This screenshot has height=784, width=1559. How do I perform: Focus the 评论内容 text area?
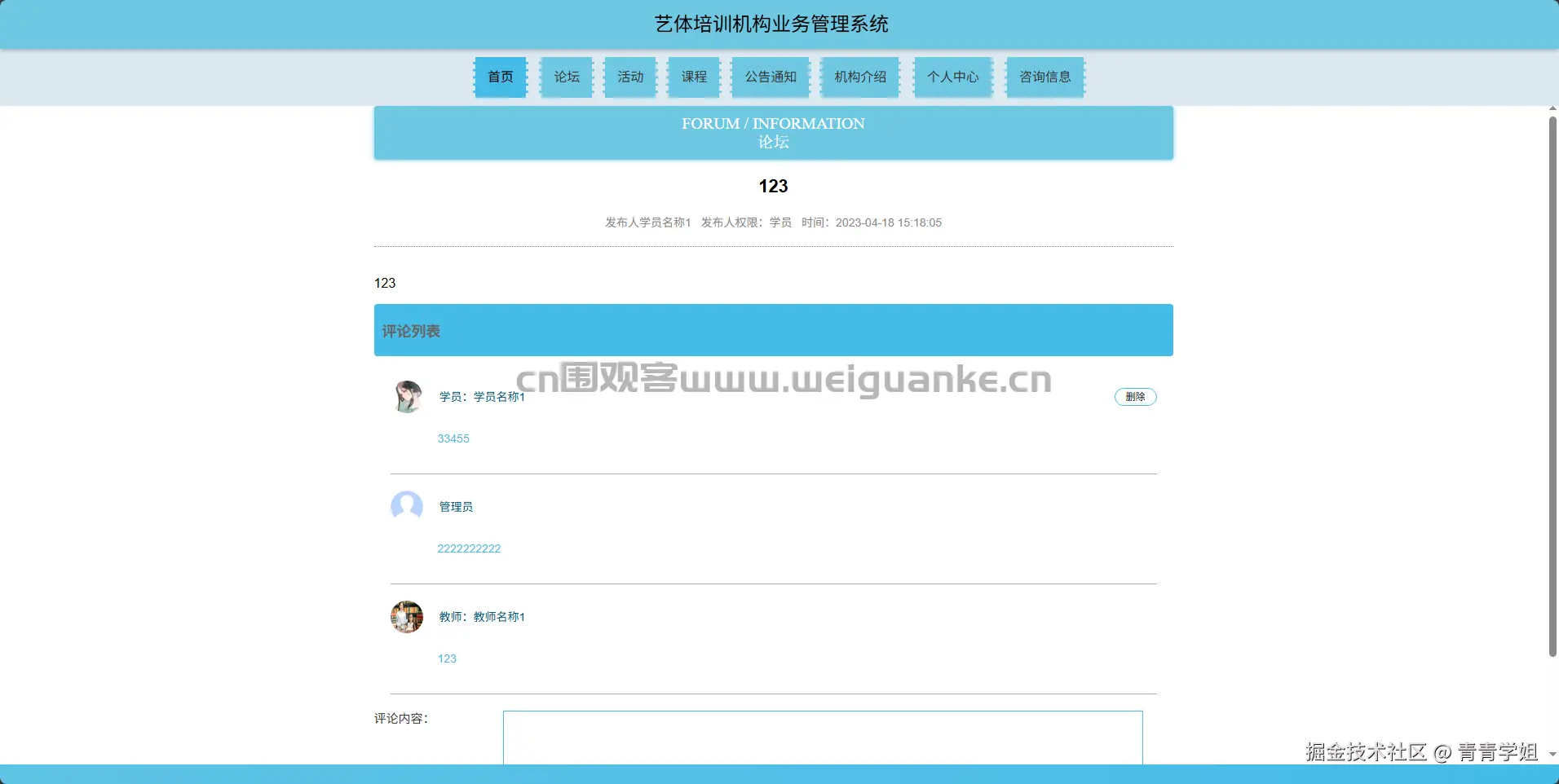click(x=823, y=738)
